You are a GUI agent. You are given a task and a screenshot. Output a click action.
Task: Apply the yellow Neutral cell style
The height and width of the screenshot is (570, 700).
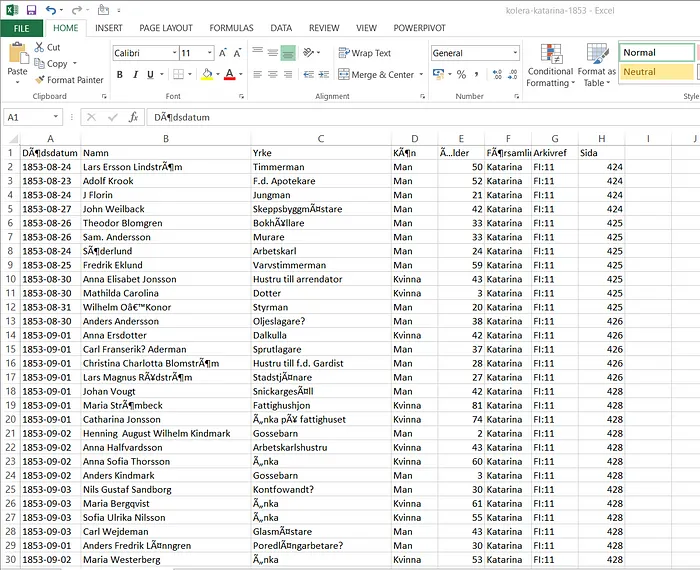point(656,72)
